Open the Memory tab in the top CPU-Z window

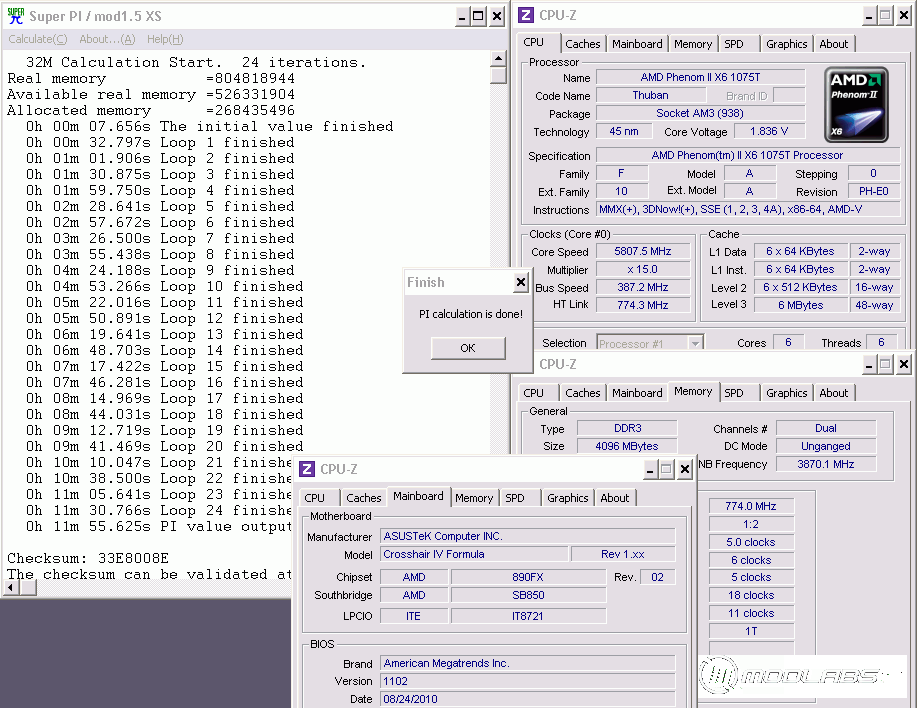[693, 44]
